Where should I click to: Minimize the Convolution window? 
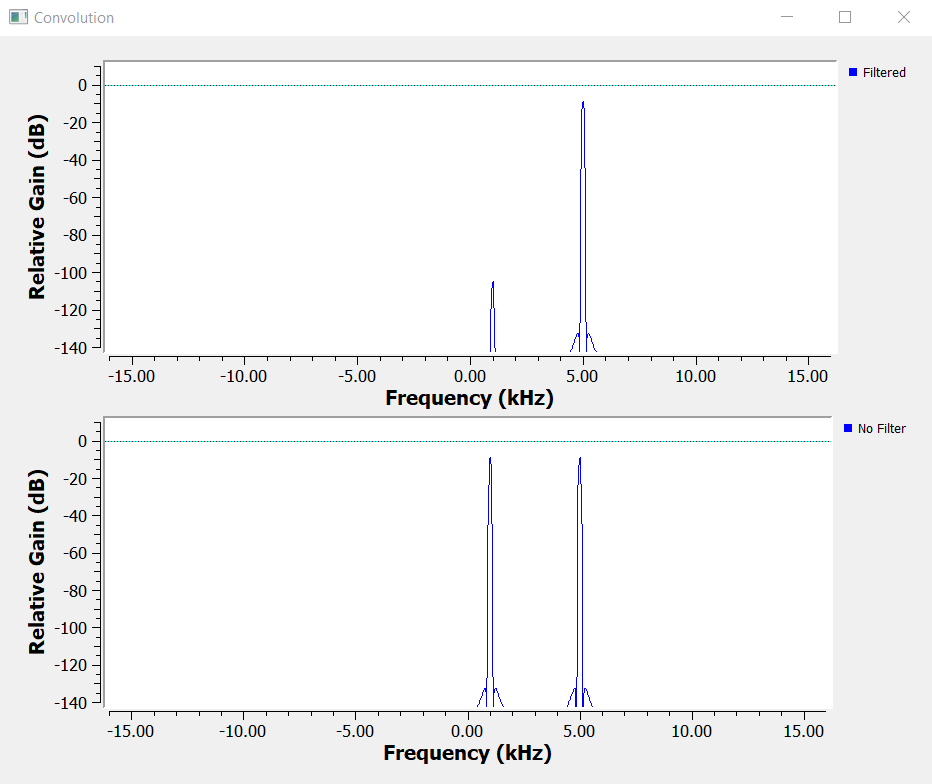pyautogui.click(x=788, y=17)
